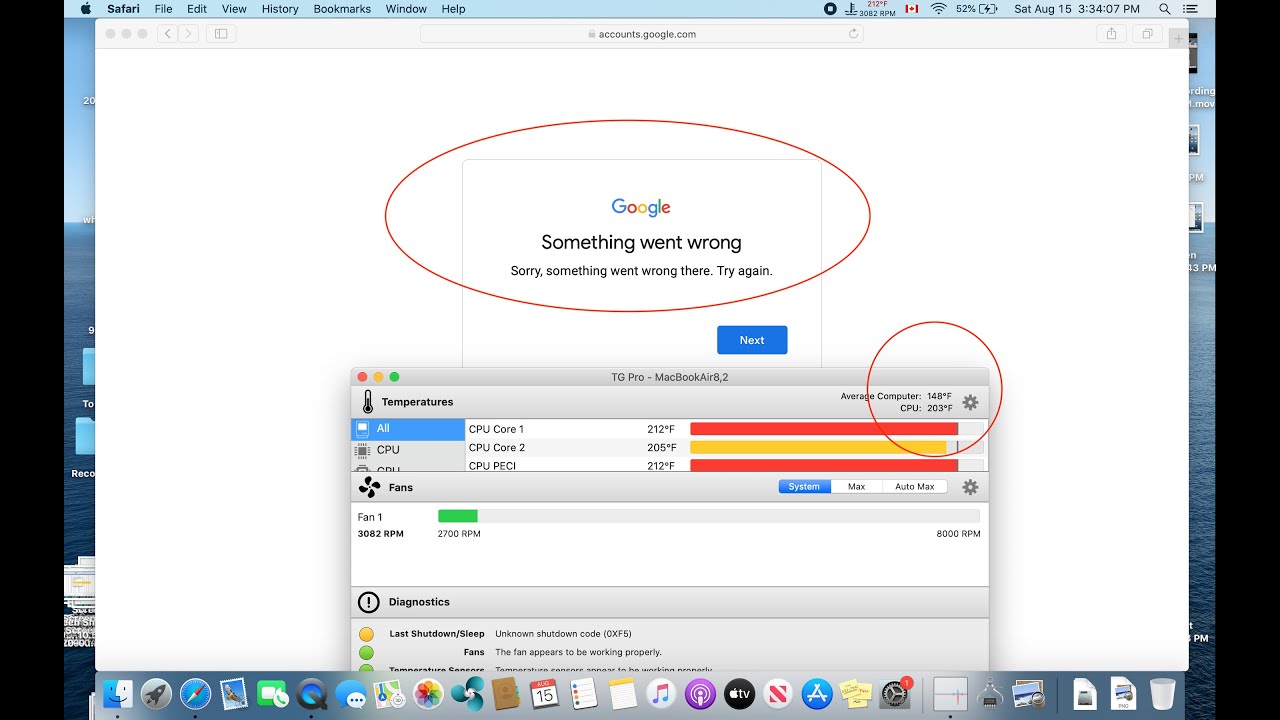Open the File menu
1280x720 pixels.
pyautogui.click(x=164, y=9)
